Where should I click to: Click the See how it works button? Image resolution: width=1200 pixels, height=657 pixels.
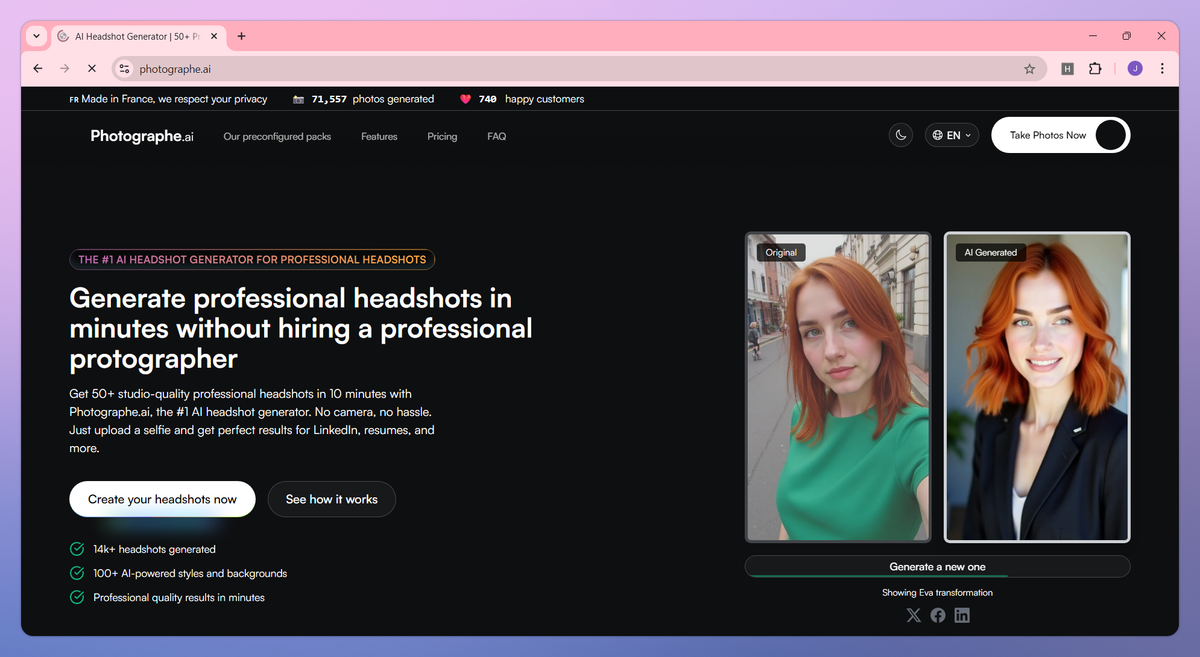(x=332, y=499)
